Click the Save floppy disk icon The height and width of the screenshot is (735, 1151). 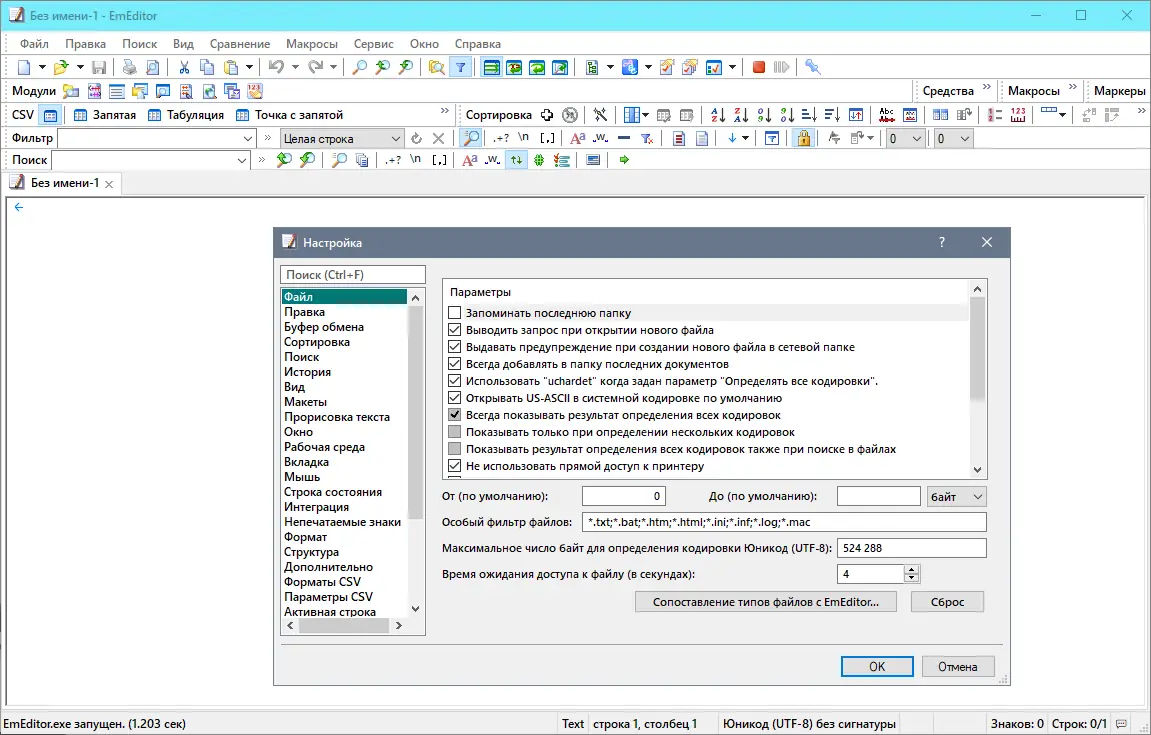coord(99,68)
